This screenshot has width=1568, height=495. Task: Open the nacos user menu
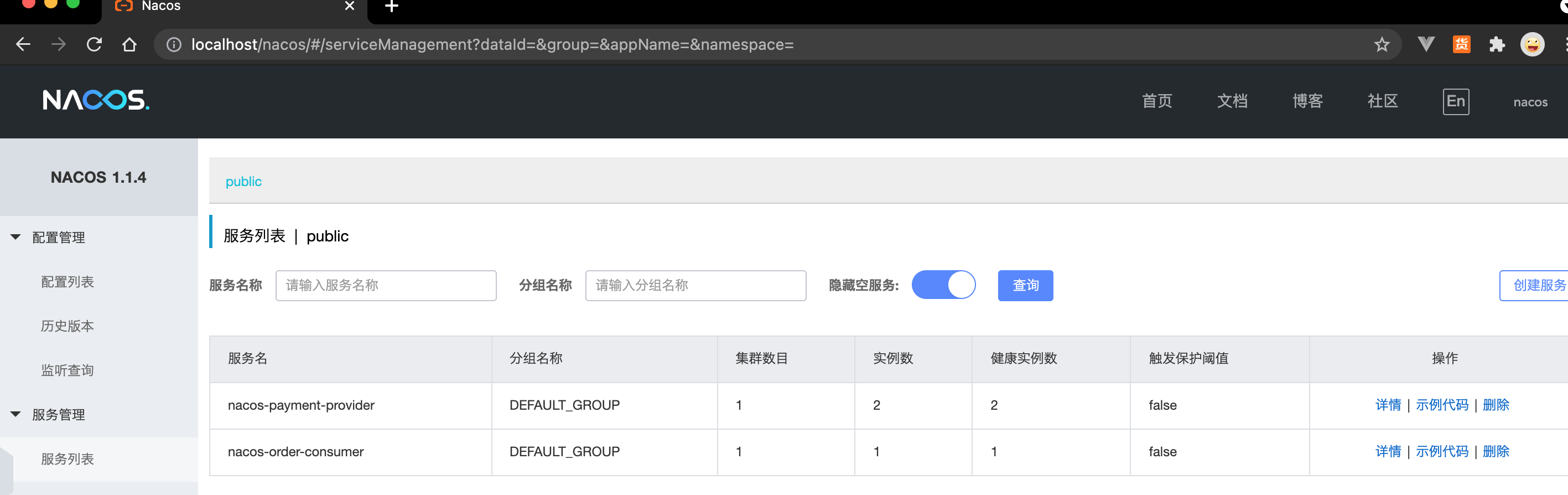pyautogui.click(x=1530, y=102)
